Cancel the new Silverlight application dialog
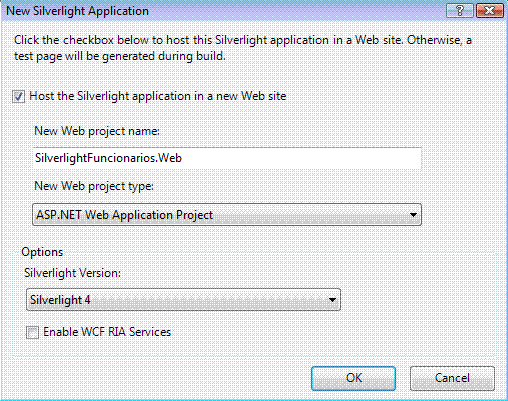Image resolution: width=508 pixels, height=401 pixels. pyautogui.click(x=452, y=378)
